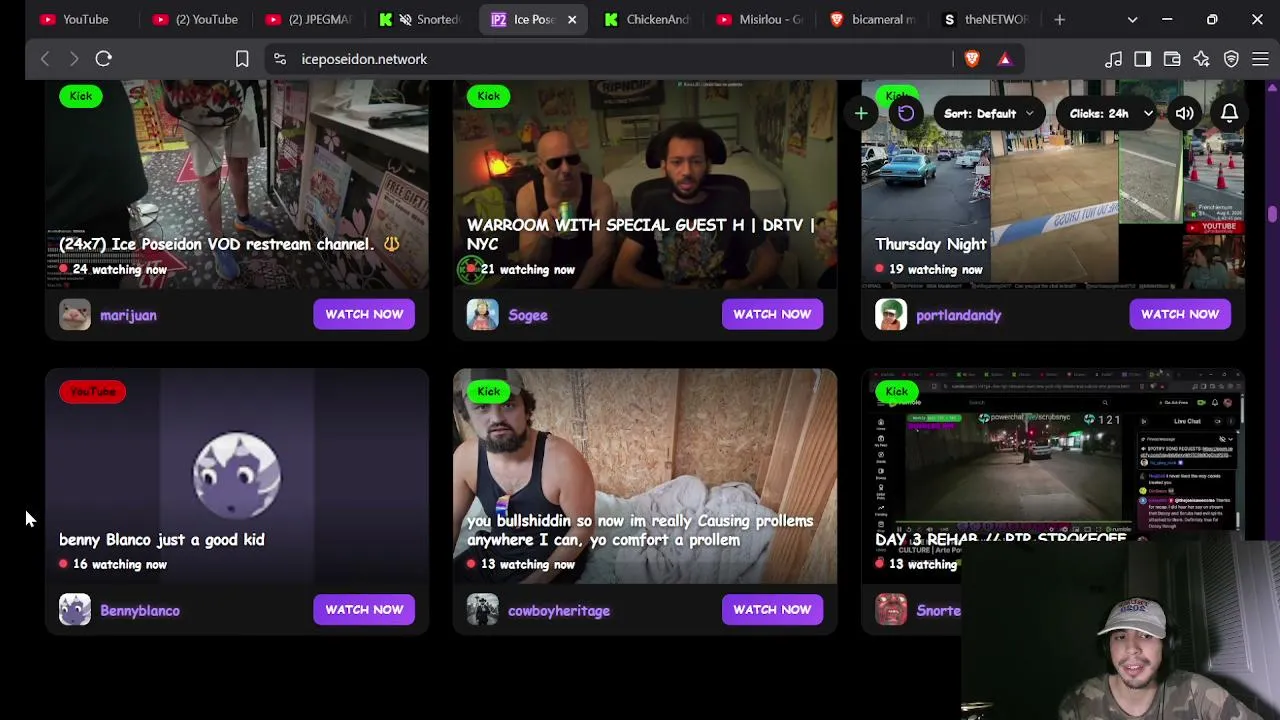Refresh the stream list with purple circular arrow

click(906, 114)
